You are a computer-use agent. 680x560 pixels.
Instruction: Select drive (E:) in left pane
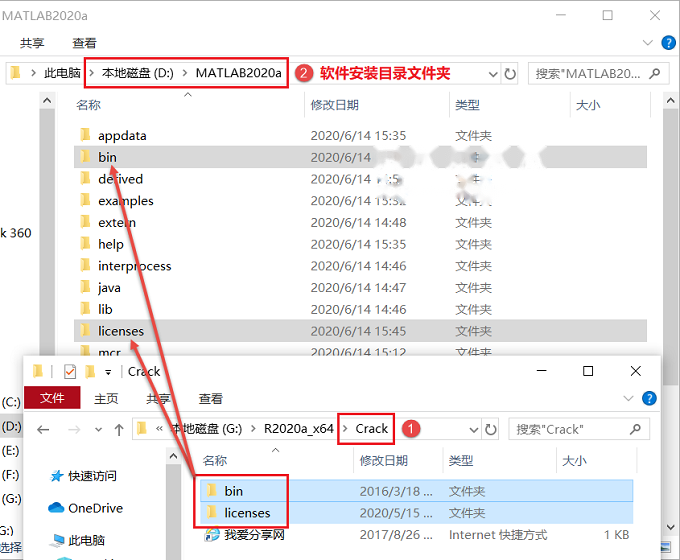10,451
